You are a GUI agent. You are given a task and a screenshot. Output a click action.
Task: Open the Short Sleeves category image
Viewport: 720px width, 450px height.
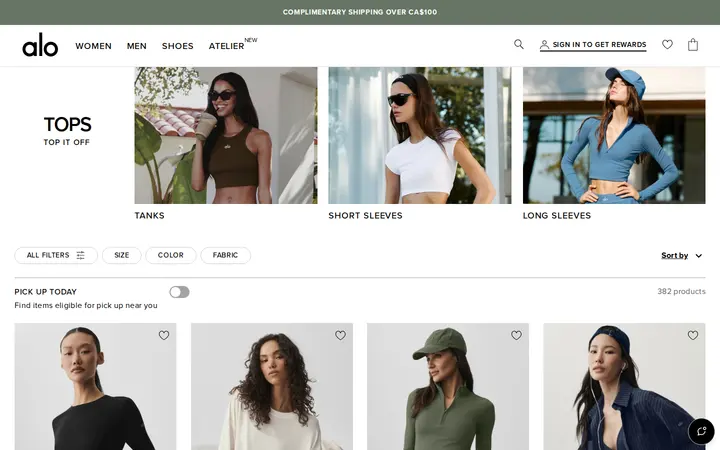tap(420, 135)
